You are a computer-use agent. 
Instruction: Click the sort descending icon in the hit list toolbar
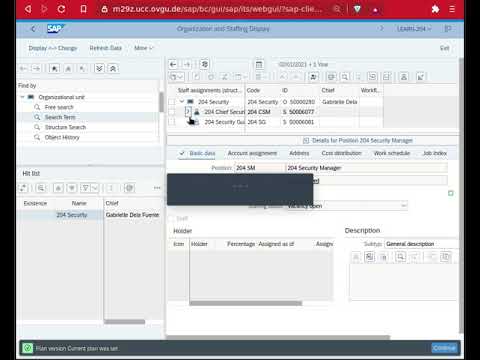72,188
